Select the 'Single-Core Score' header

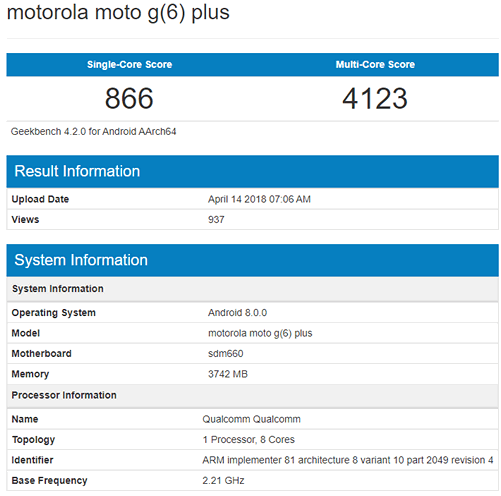(x=129, y=64)
